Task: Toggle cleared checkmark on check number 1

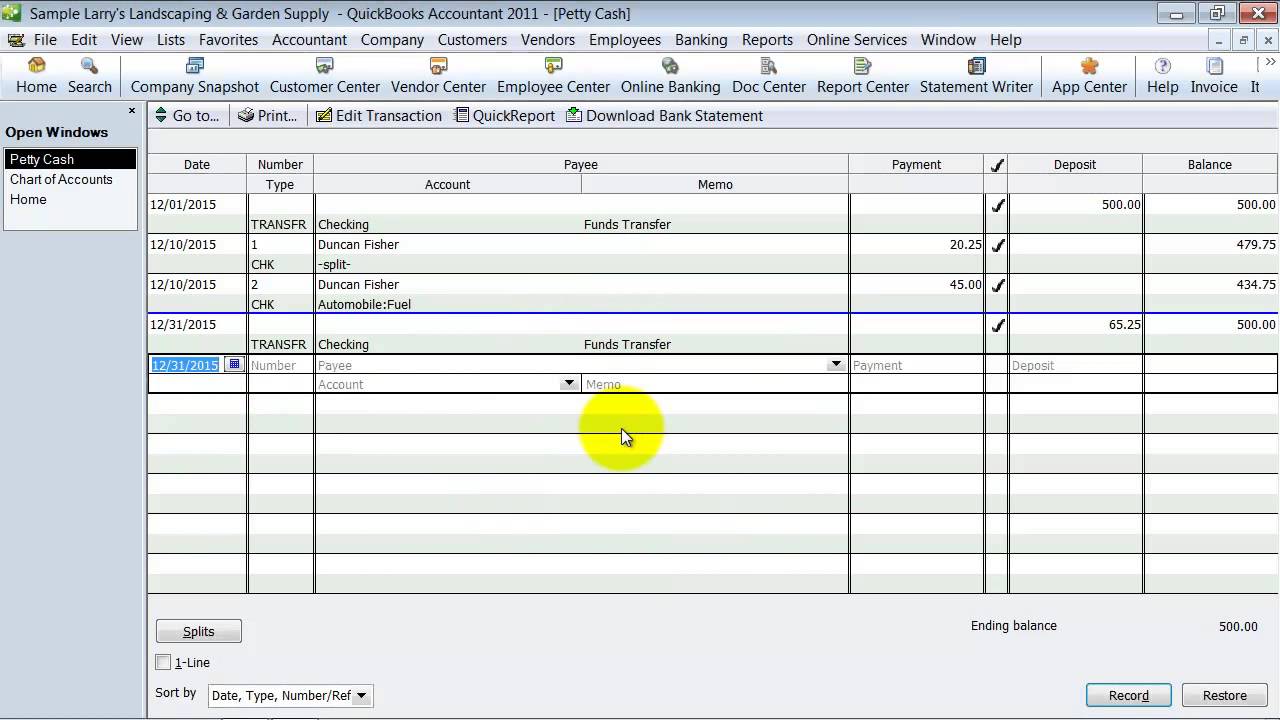Action: pyautogui.click(x=996, y=245)
